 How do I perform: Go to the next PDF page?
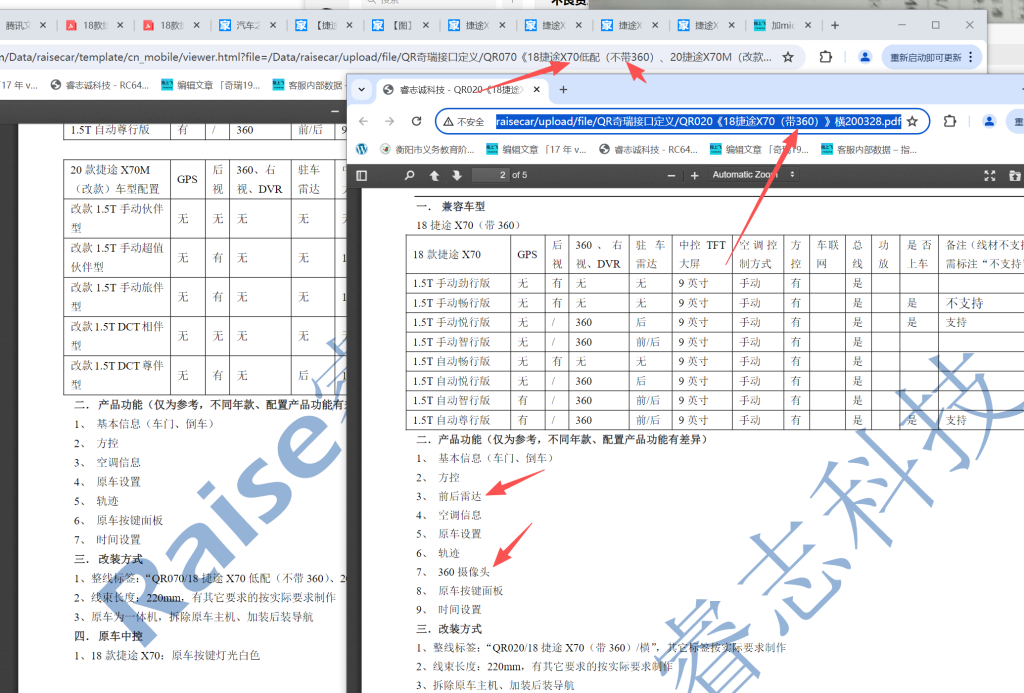pyautogui.click(x=456, y=175)
